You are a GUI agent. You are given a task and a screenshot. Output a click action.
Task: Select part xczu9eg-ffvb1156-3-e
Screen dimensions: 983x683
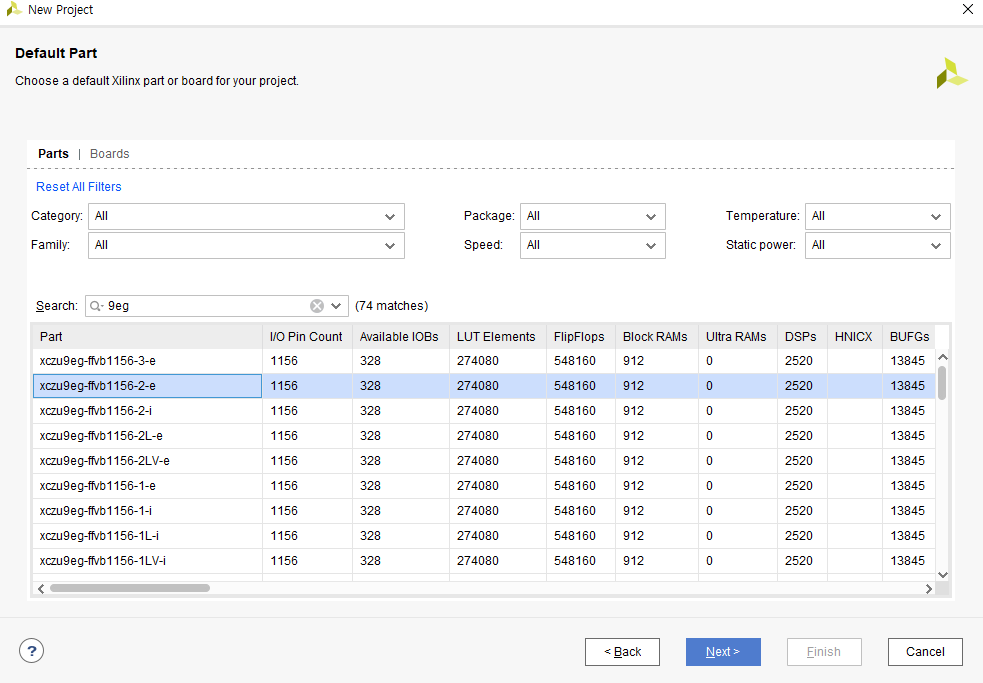[147, 361]
